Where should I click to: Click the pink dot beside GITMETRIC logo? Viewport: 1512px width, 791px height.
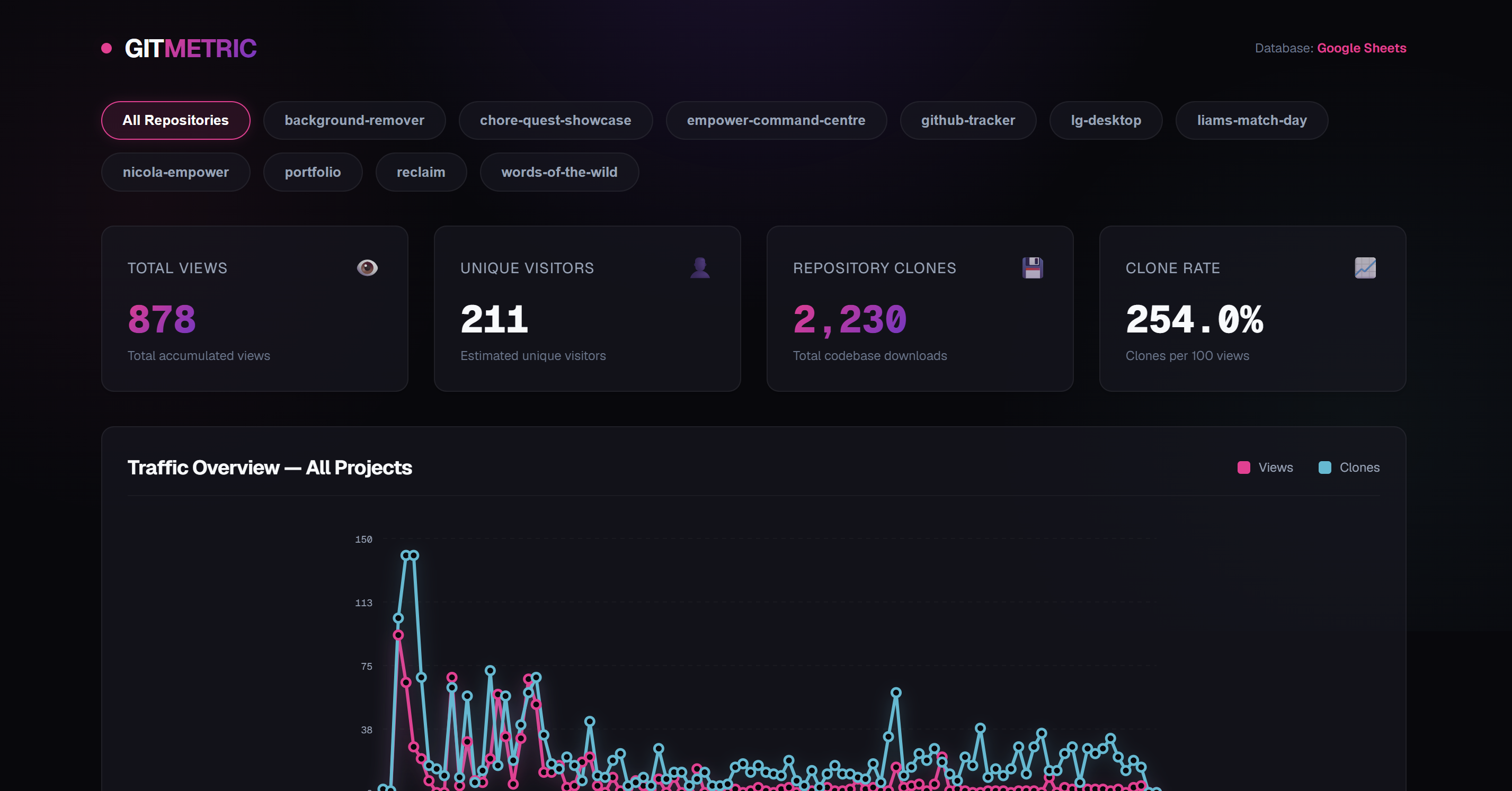106,48
